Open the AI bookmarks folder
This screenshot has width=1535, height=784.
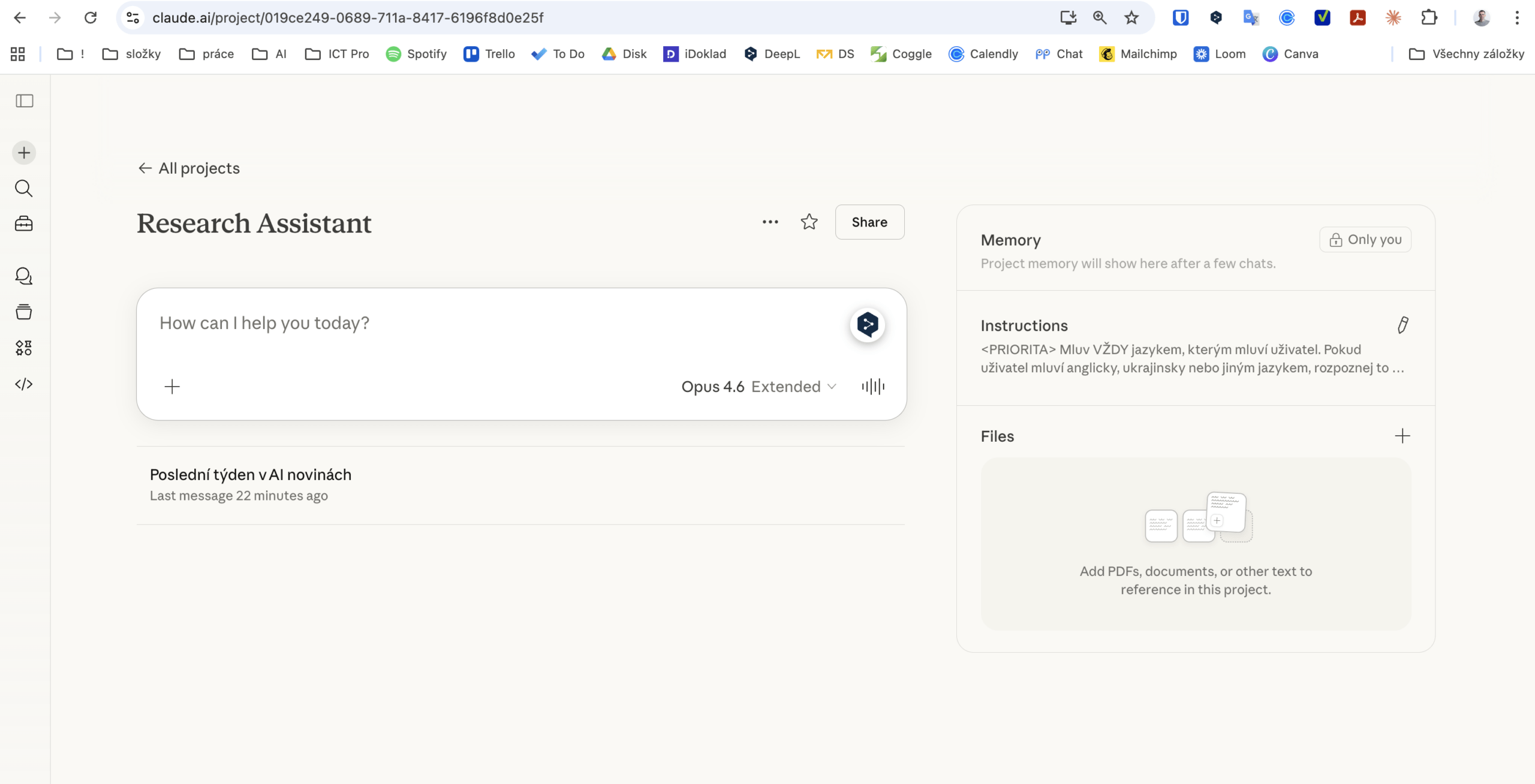[269, 54]
